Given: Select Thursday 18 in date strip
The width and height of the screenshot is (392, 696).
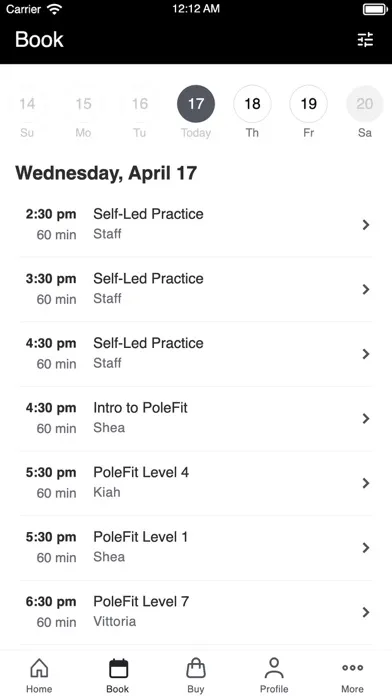Looking at the screenshot, I should [x=252, y=104].
